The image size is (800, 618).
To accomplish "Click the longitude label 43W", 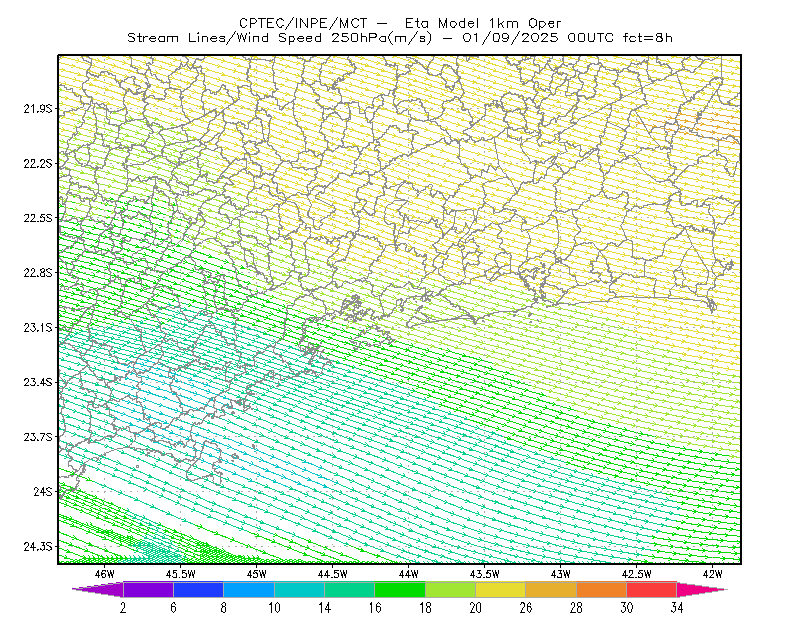I will pos(561,574).
